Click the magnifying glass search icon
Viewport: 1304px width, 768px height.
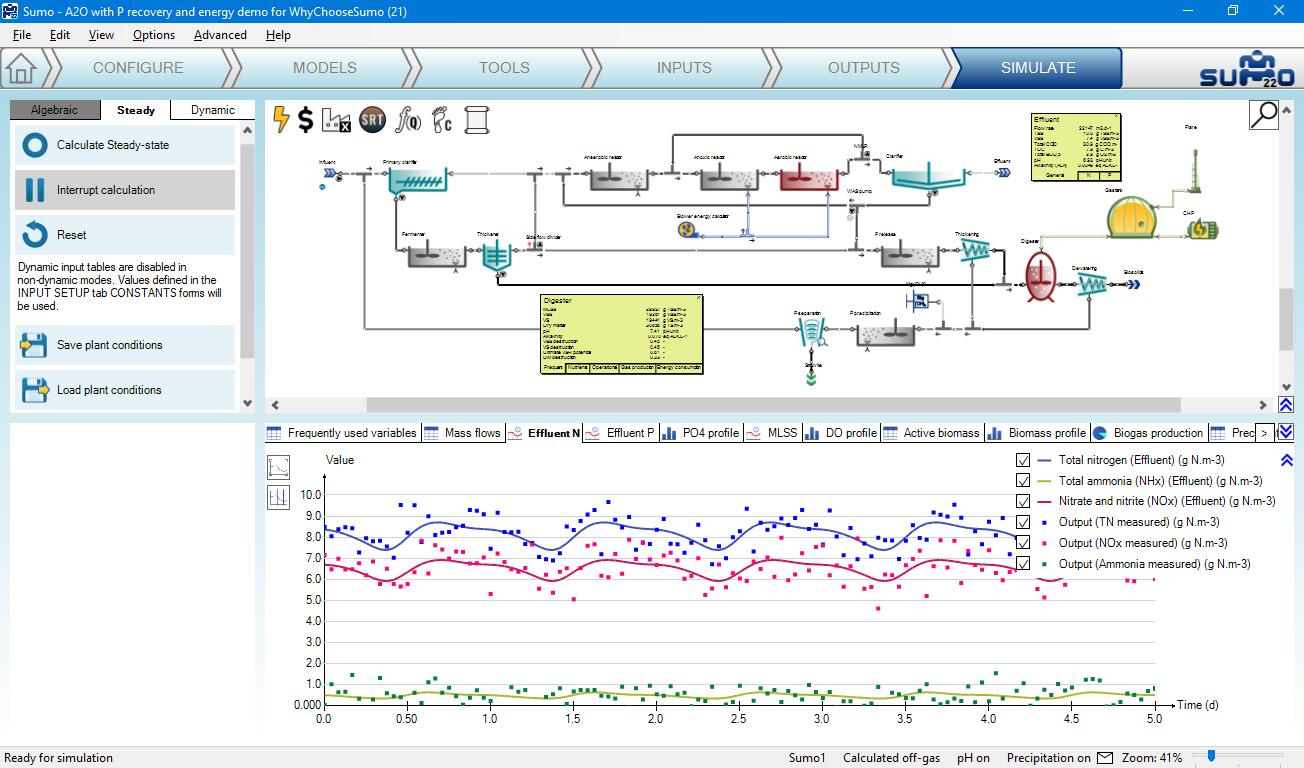coord(1264,115)
